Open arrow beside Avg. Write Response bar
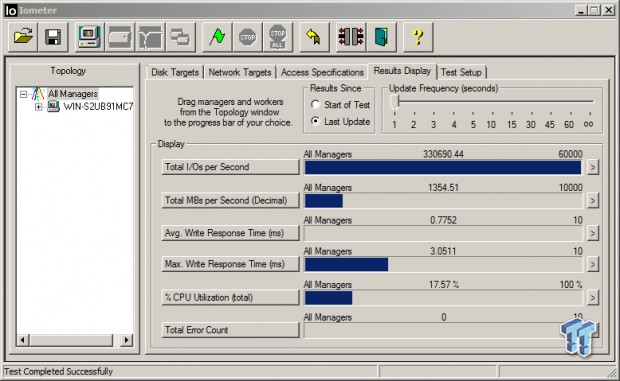Screen dimensions: 620x381 coord(592,233)
